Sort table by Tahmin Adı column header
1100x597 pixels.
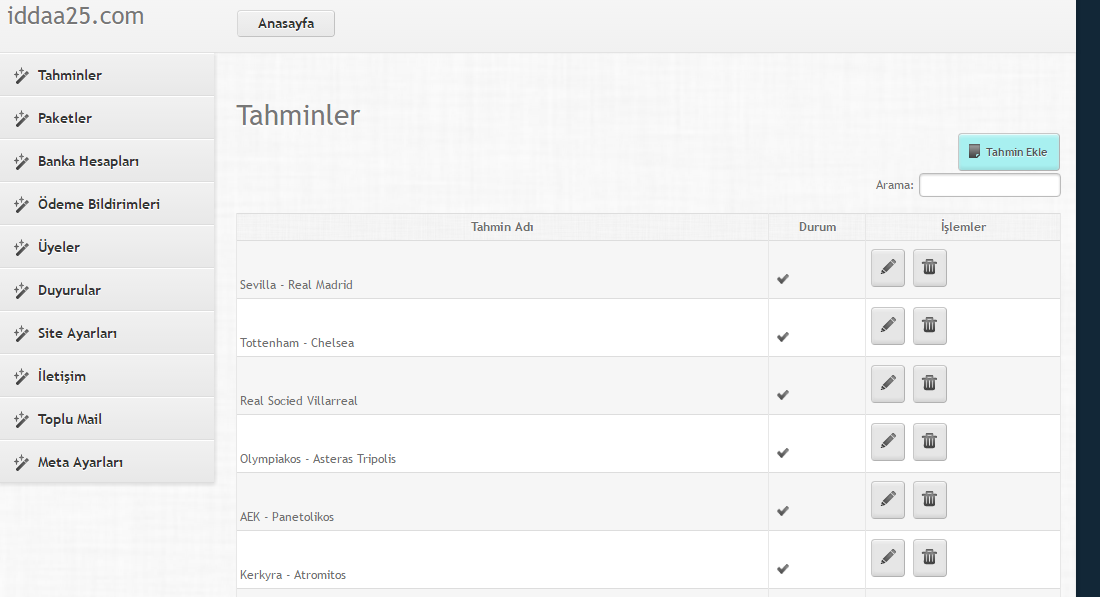pyautogui.click(x=502, y=227)
